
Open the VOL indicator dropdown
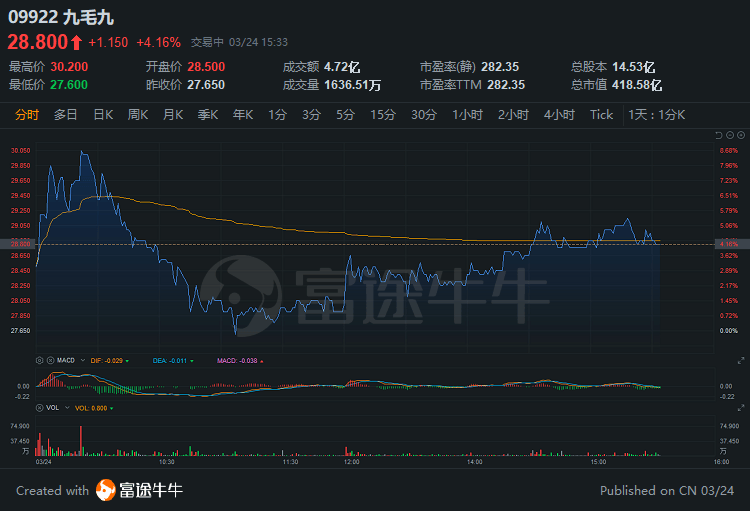67,408
